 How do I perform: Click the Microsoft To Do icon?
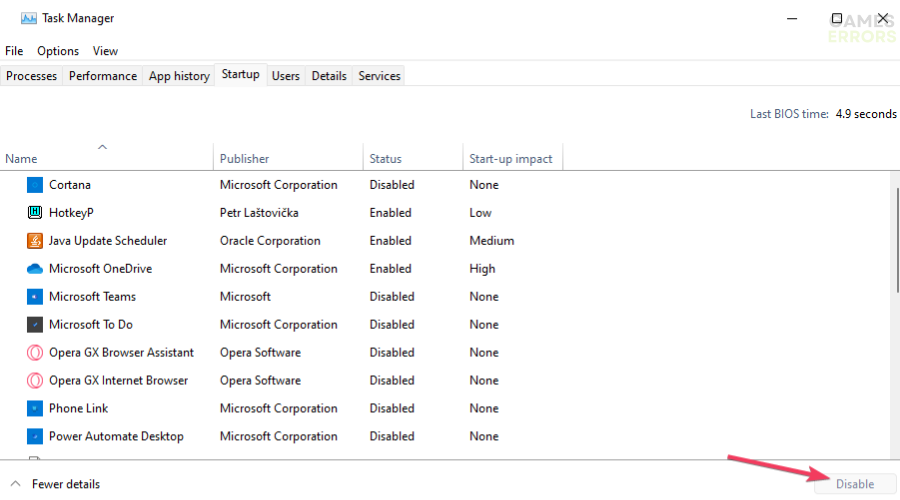tap(35, 324)
